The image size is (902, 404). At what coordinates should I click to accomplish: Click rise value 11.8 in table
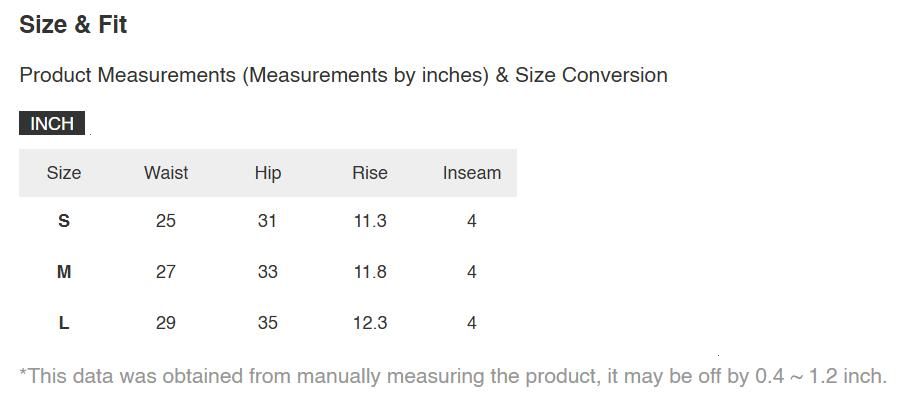pos(370,272)
